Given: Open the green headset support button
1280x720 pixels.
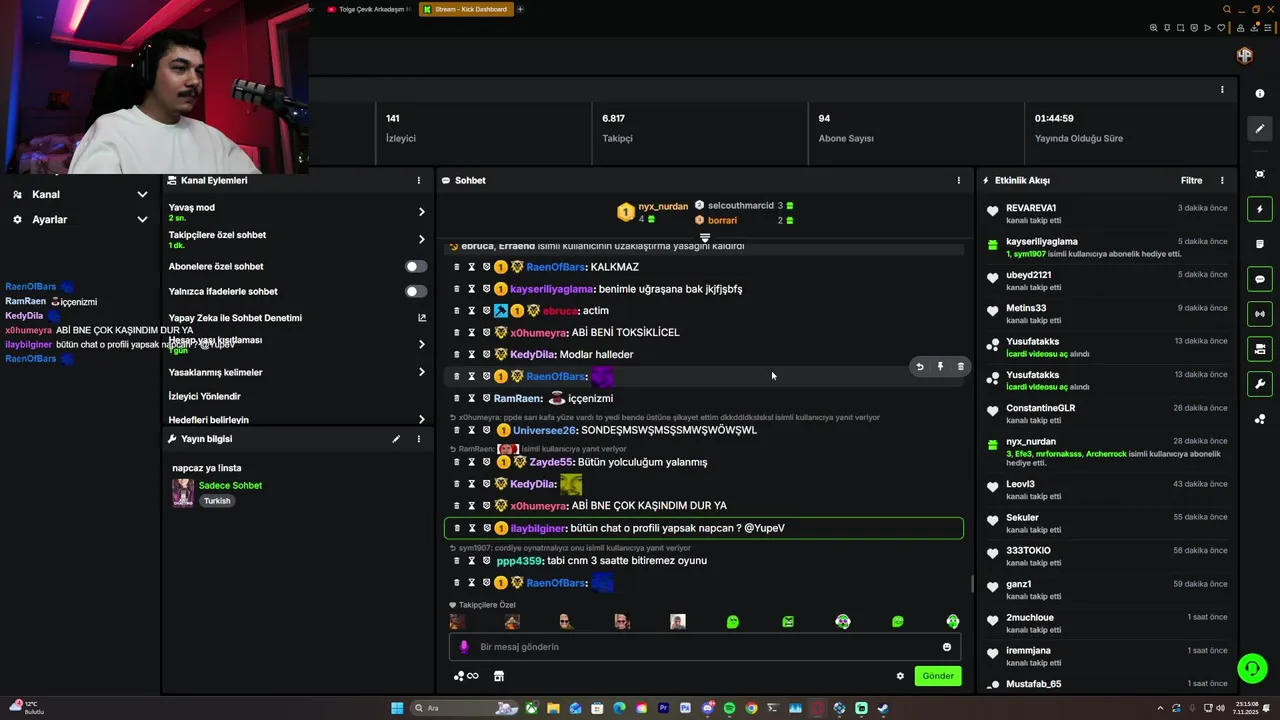Looking at the screenshot, I should click(1251, 667).
